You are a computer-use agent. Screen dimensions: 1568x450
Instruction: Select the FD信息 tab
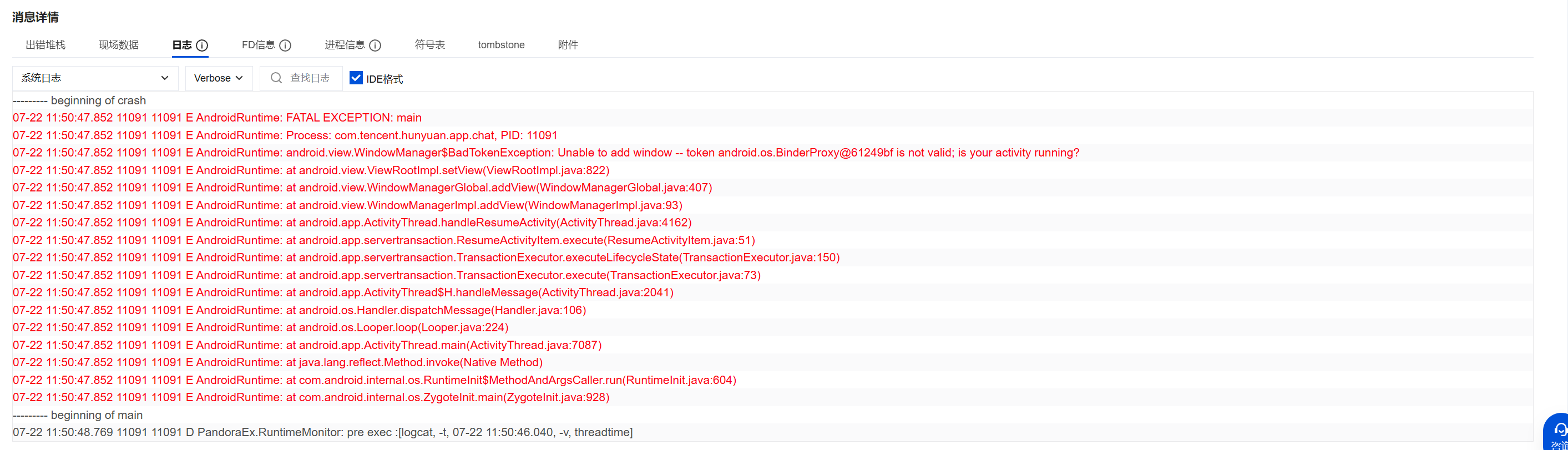point(258,44)
